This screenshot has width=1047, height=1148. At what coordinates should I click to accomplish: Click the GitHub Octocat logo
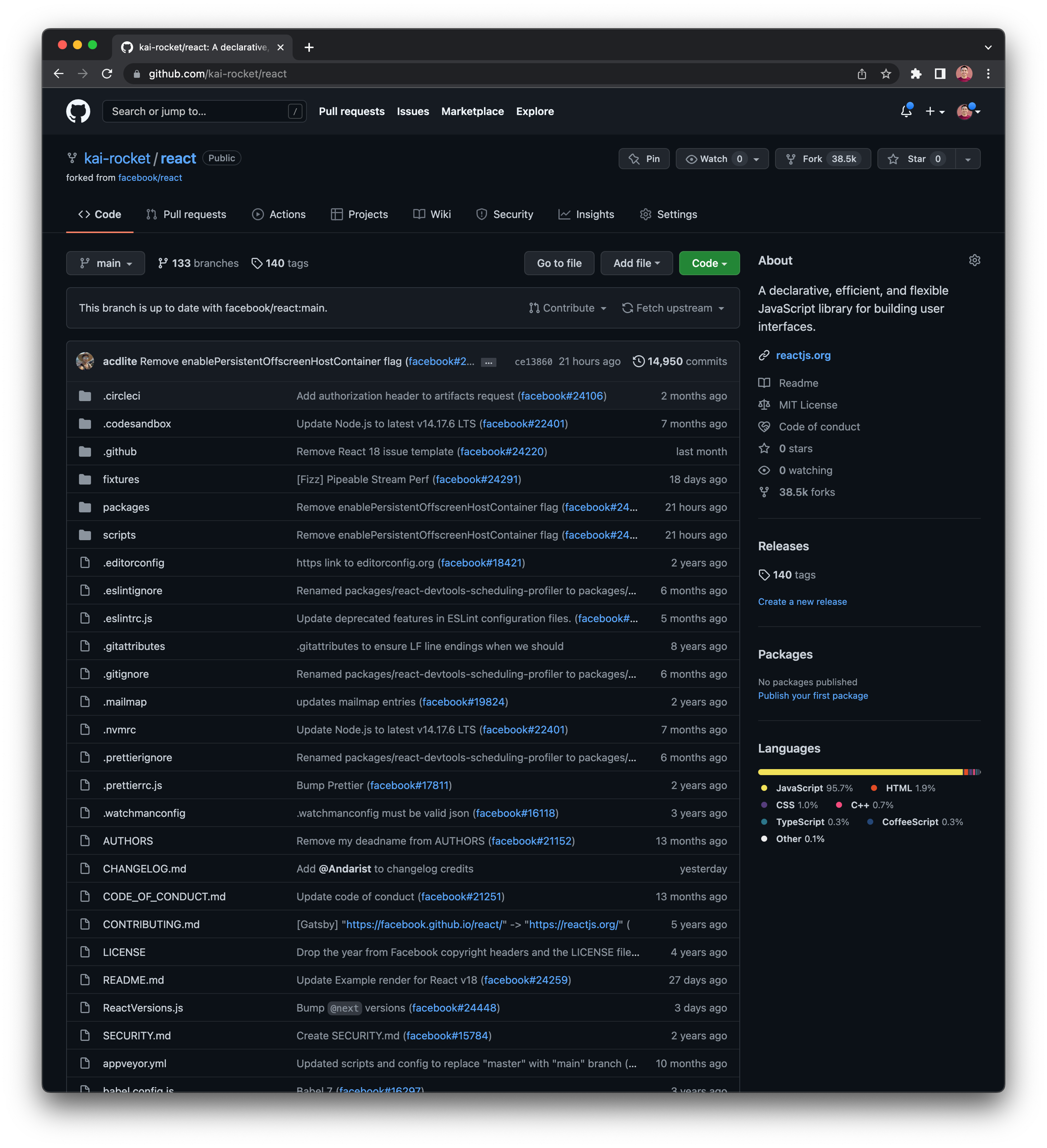coord(78,111)
